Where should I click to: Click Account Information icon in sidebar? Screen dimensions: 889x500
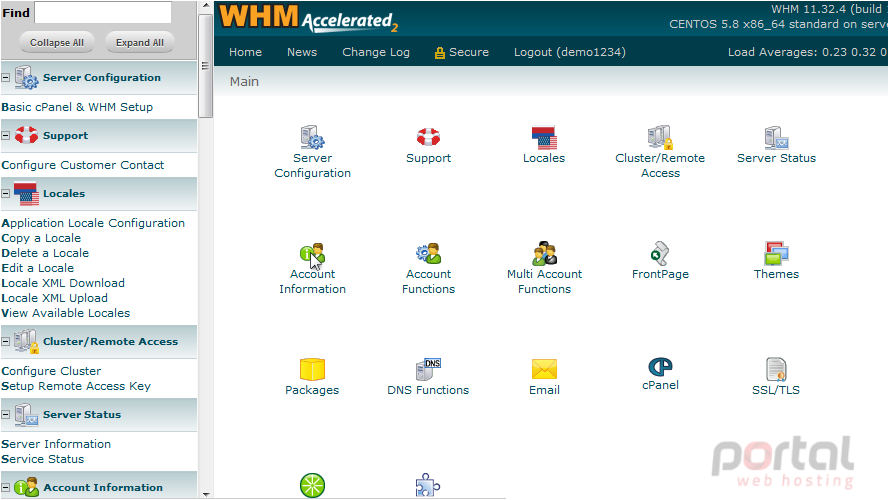27,487
